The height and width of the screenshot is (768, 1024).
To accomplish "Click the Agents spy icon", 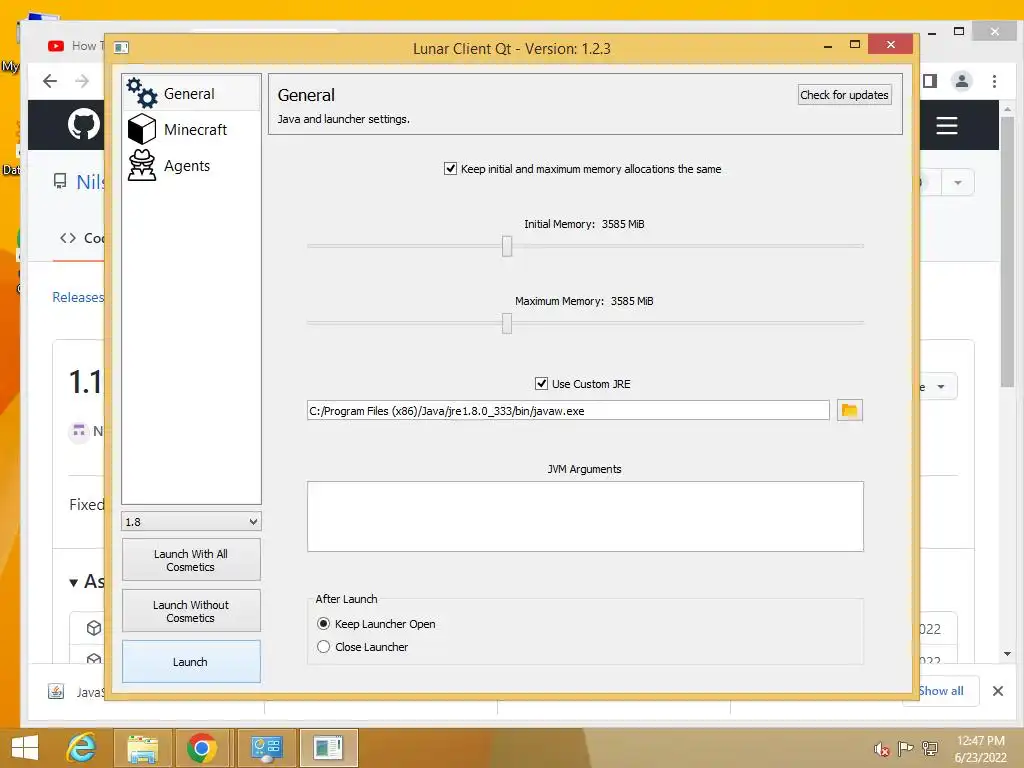I will point(142,165).
